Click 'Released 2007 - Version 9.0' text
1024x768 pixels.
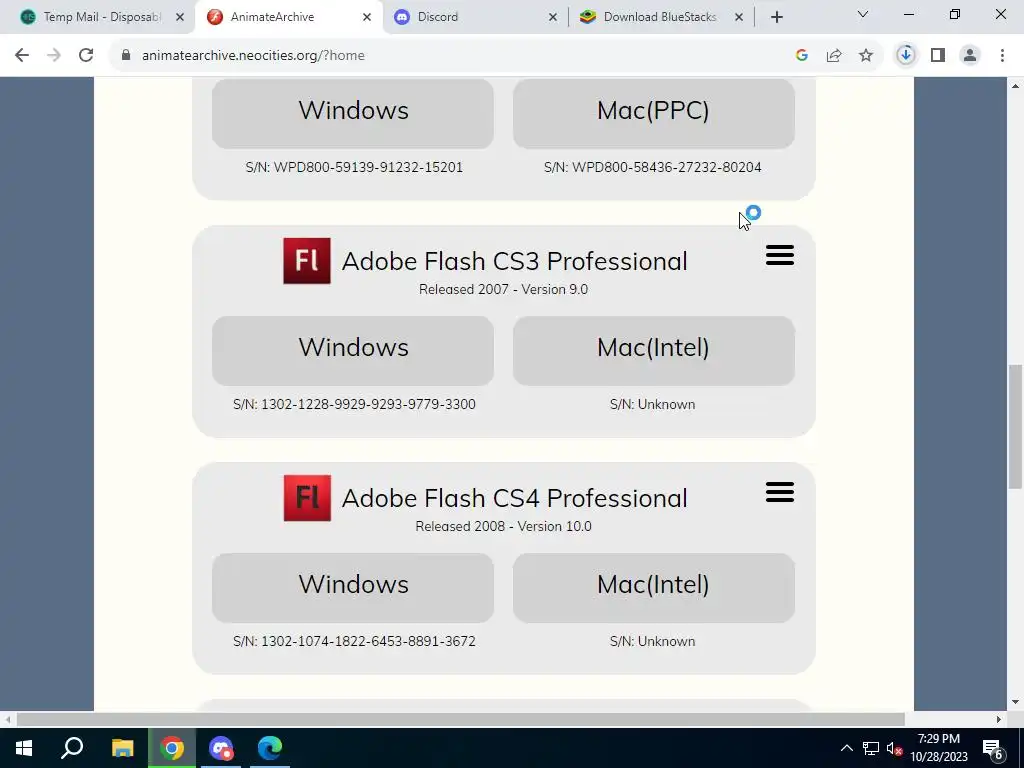(x=504, y=289)
